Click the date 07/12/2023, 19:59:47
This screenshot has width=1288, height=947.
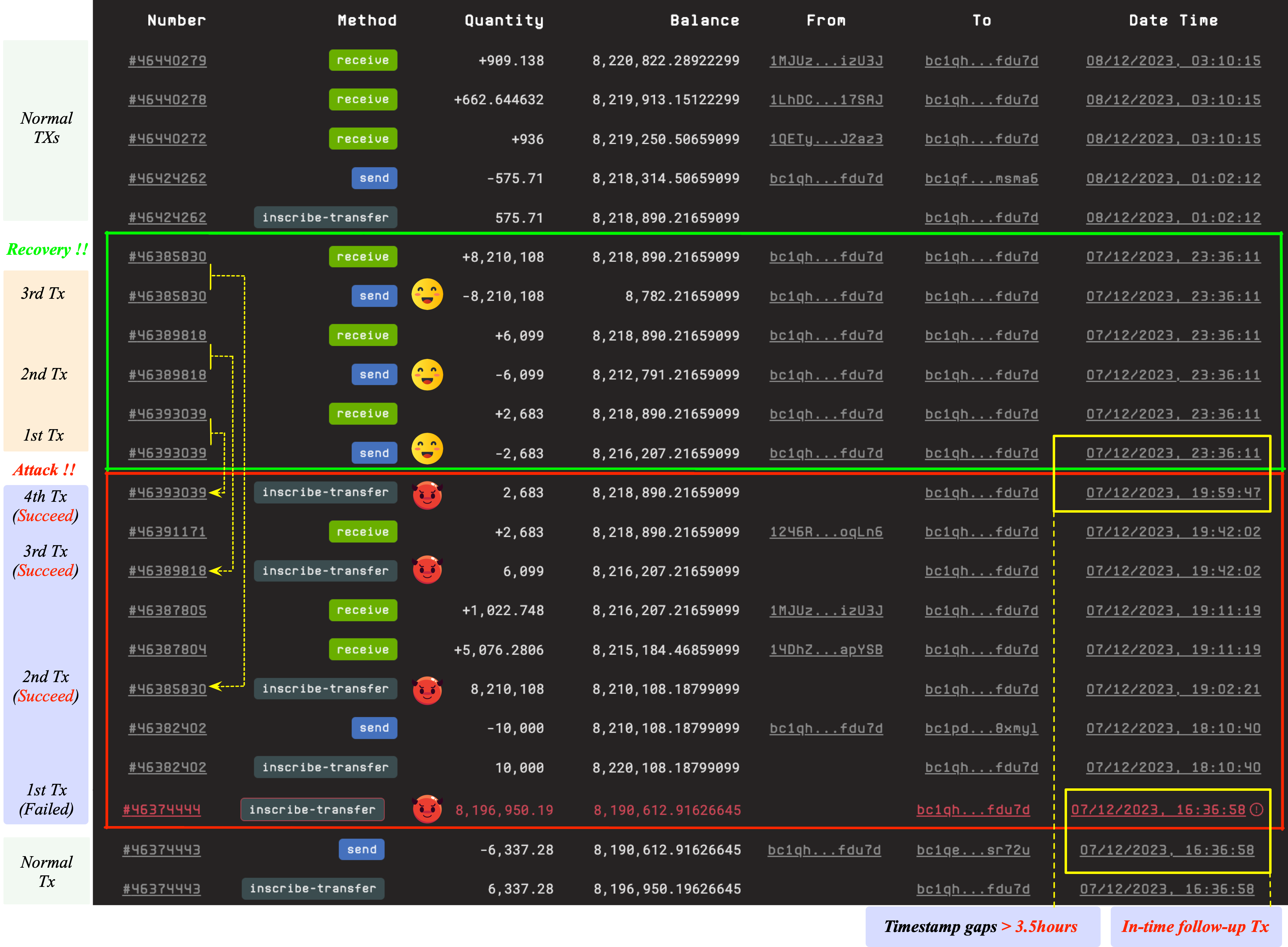pos(1173,492)
